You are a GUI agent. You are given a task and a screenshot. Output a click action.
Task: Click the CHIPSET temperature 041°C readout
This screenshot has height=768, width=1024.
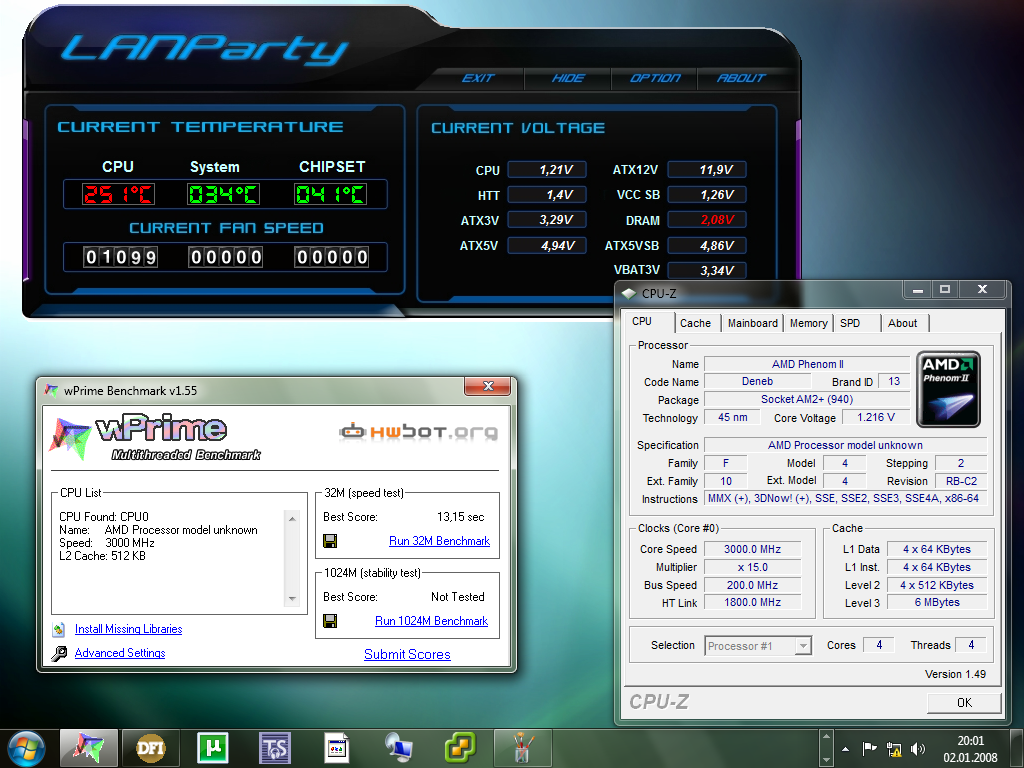pos(330,194)
